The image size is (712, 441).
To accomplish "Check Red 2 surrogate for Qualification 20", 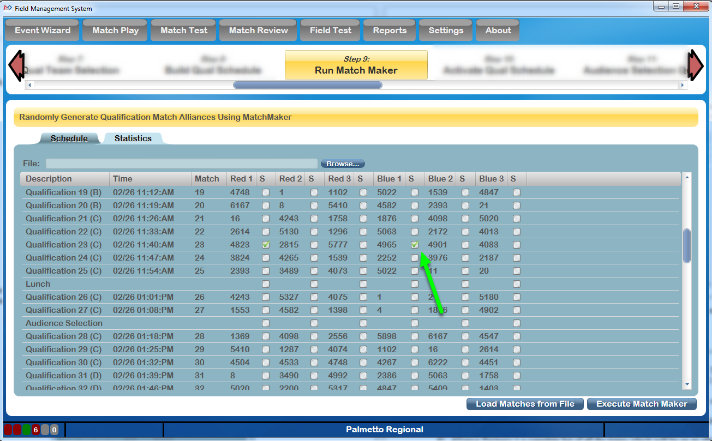I will click(x=314, y=206).
